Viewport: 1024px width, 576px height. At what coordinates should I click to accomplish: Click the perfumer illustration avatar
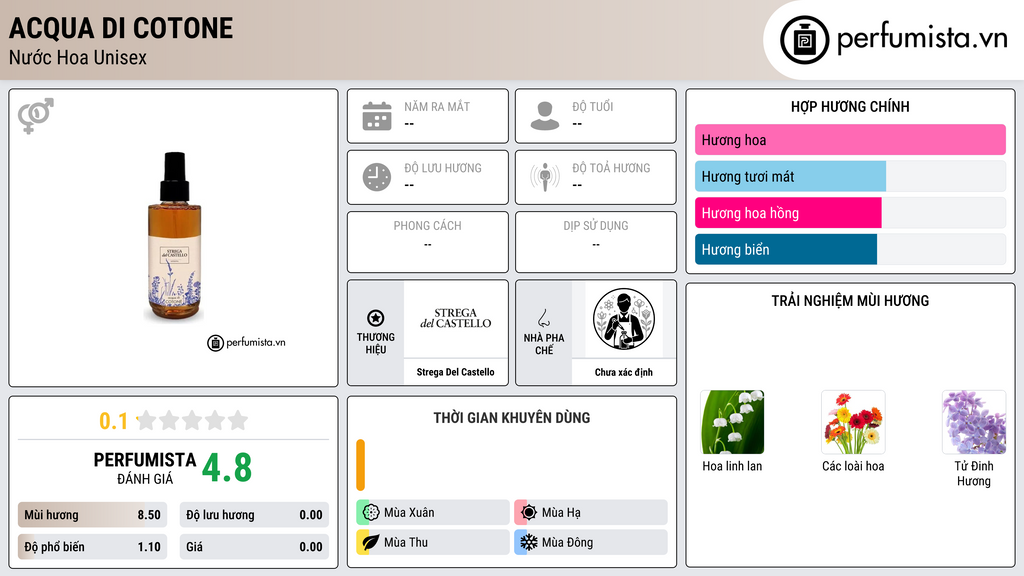[624, 319]
